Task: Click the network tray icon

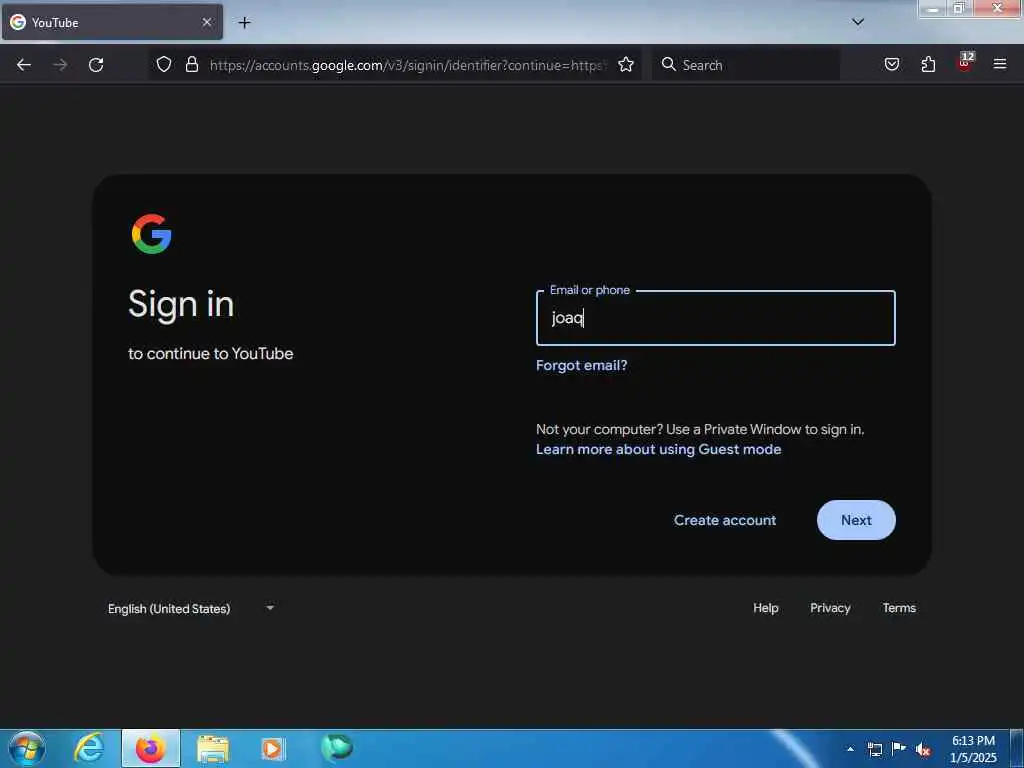Action: tap(874, 749)
